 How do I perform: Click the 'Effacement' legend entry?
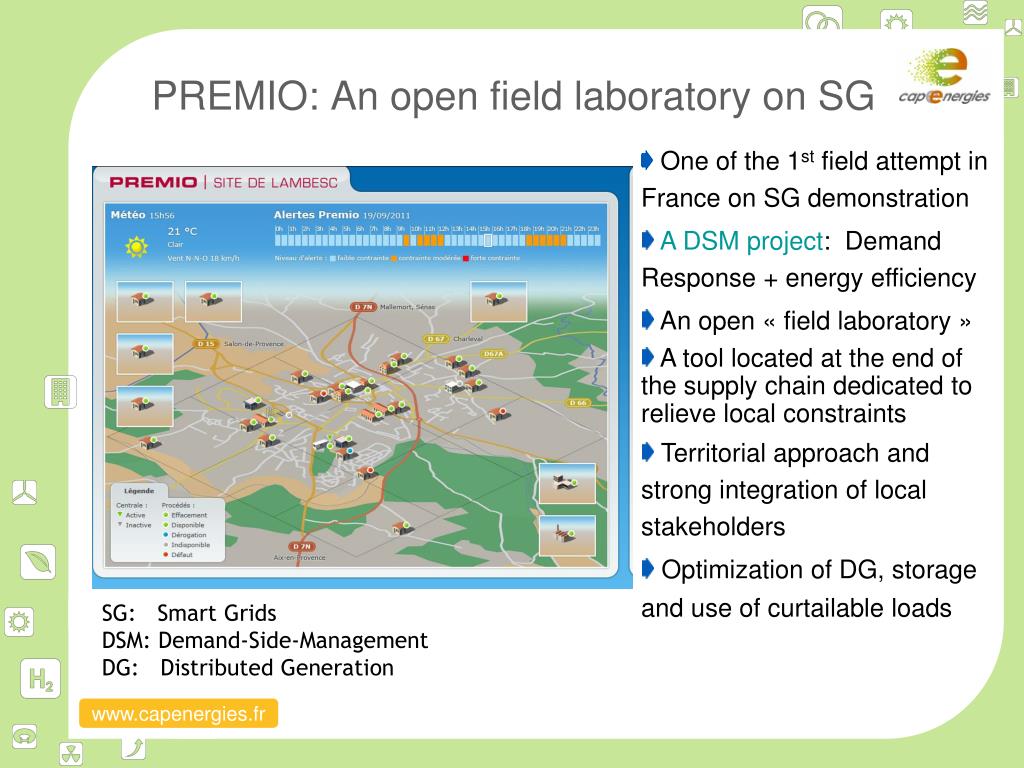tap(185, 515)
